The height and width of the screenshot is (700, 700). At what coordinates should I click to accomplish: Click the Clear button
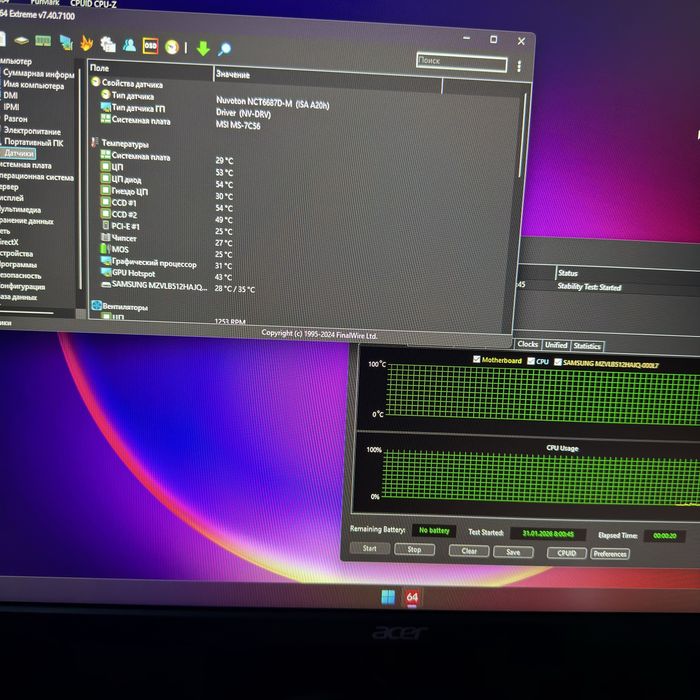469,551
